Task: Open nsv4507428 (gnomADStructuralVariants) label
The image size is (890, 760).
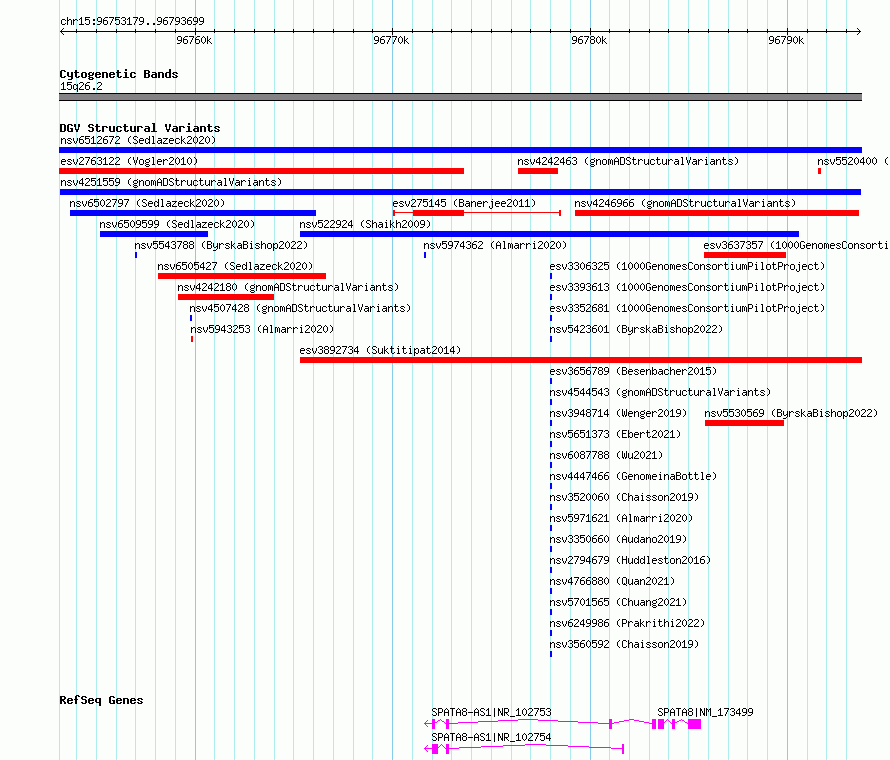Action: (300, 308)
